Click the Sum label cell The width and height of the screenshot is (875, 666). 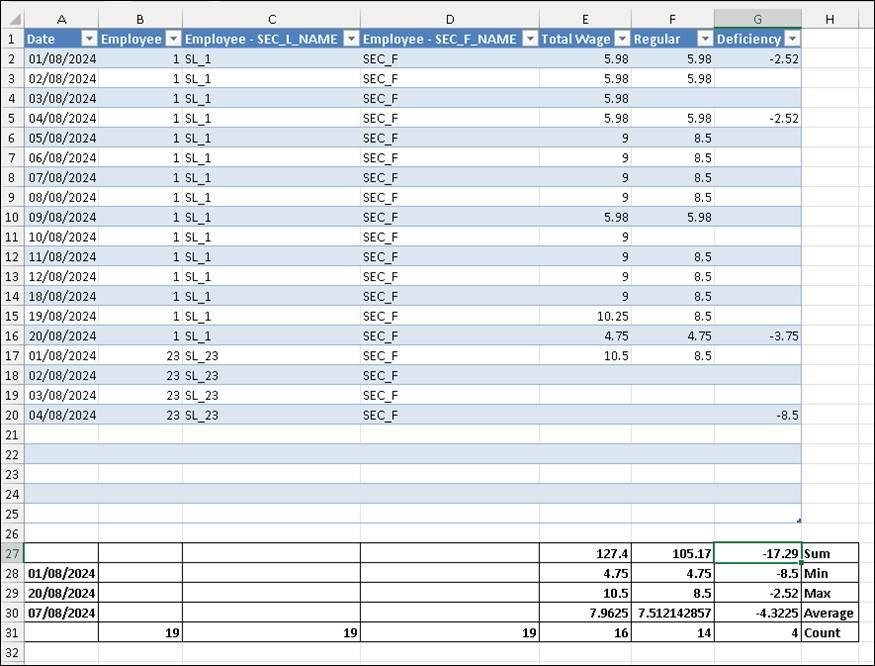click(x=830, y=553)
